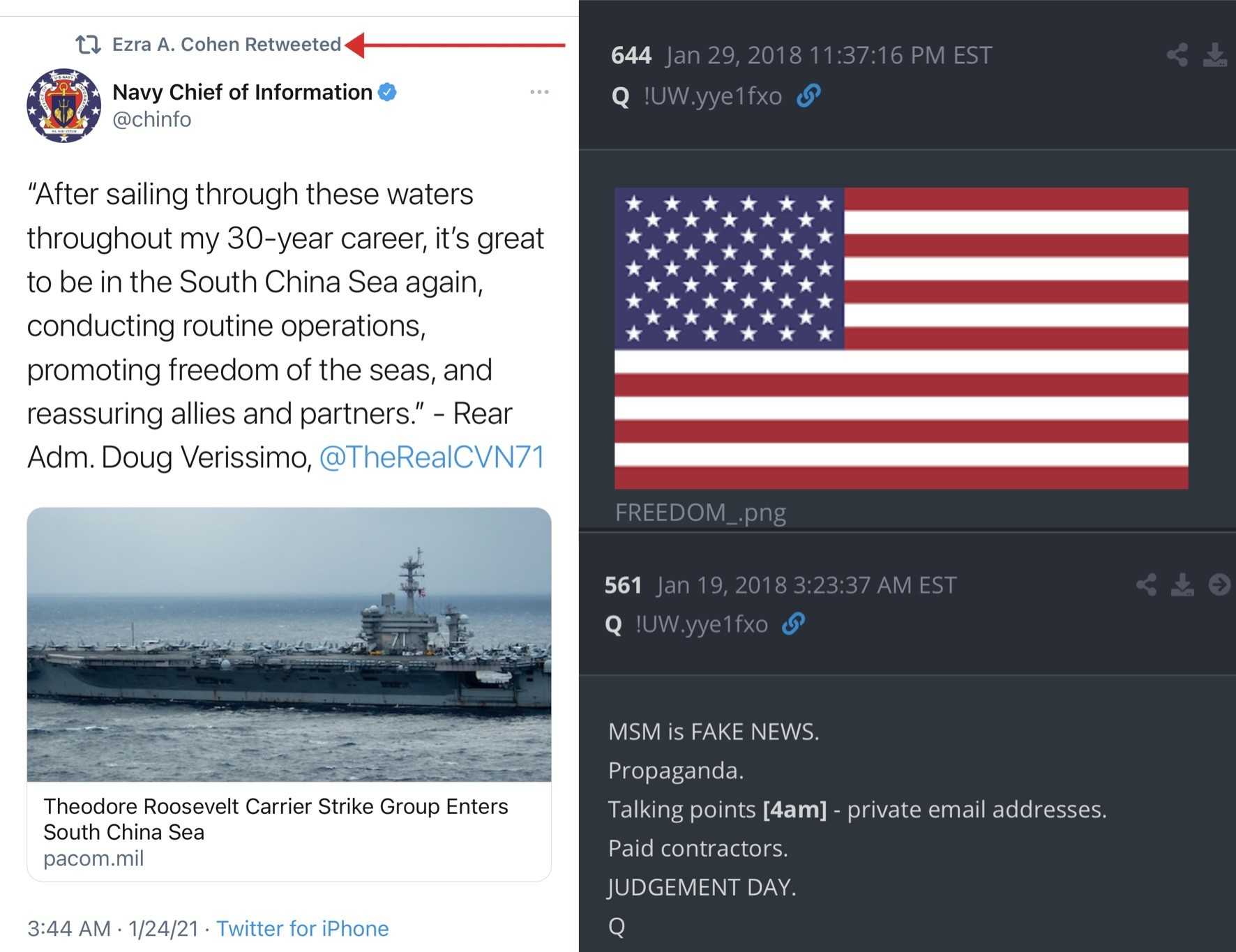Open the Navy Chief of Information avatar

pyautogui.click(x=63, y=106)
